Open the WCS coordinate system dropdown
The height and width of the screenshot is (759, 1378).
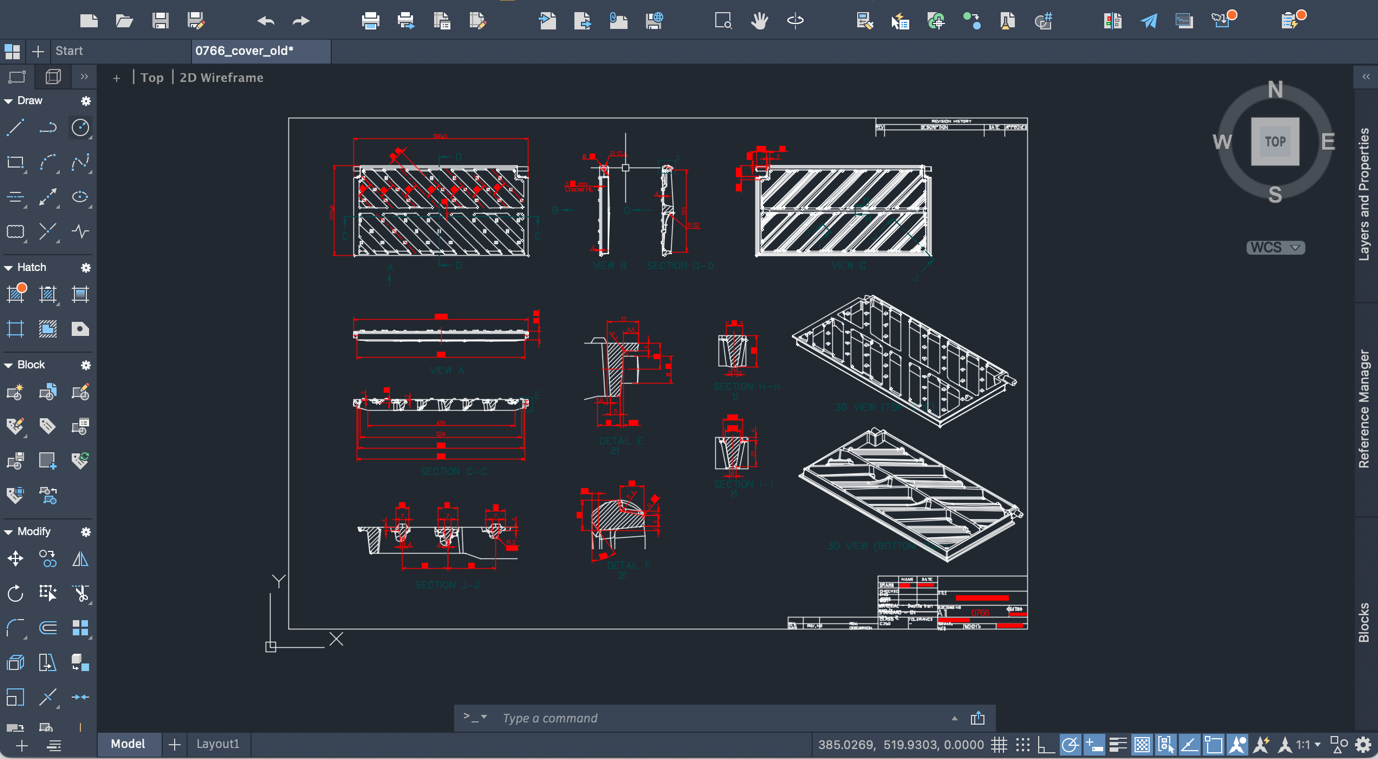coord(1275,247)
